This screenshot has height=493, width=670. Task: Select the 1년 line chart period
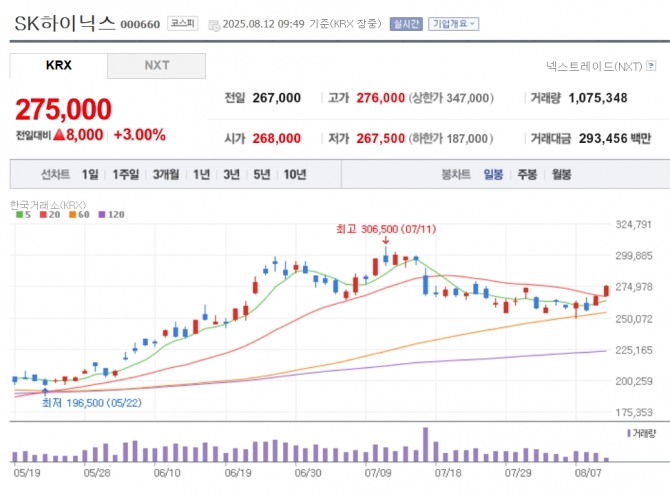point(201,174)
